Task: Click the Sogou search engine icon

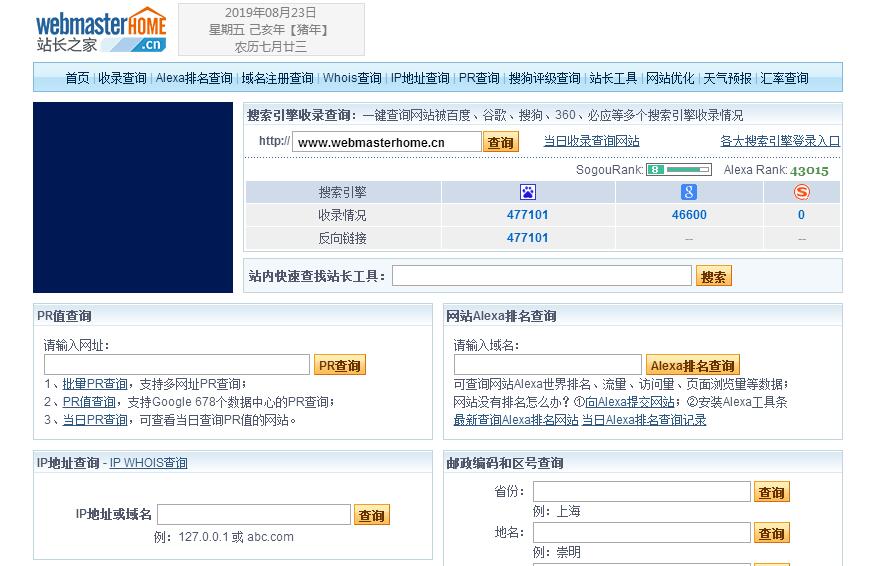Action: click(801, 192)
